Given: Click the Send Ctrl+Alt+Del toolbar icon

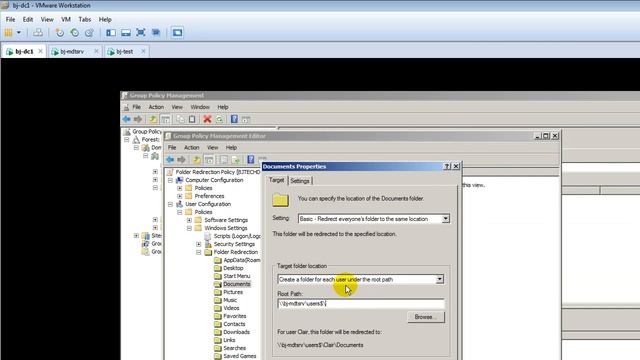Looking at the screenshot, I should 38,33.
